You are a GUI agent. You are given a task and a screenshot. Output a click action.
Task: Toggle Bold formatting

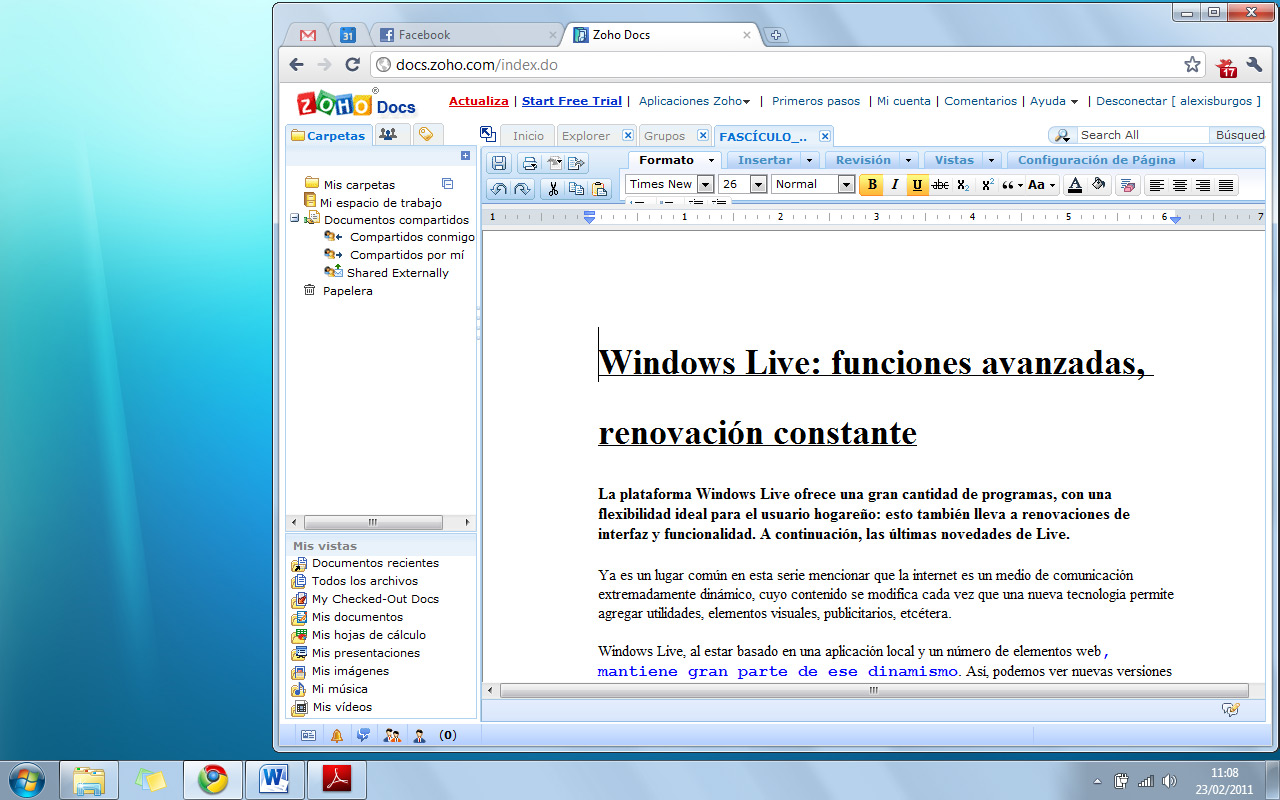(x=872, y=185)
